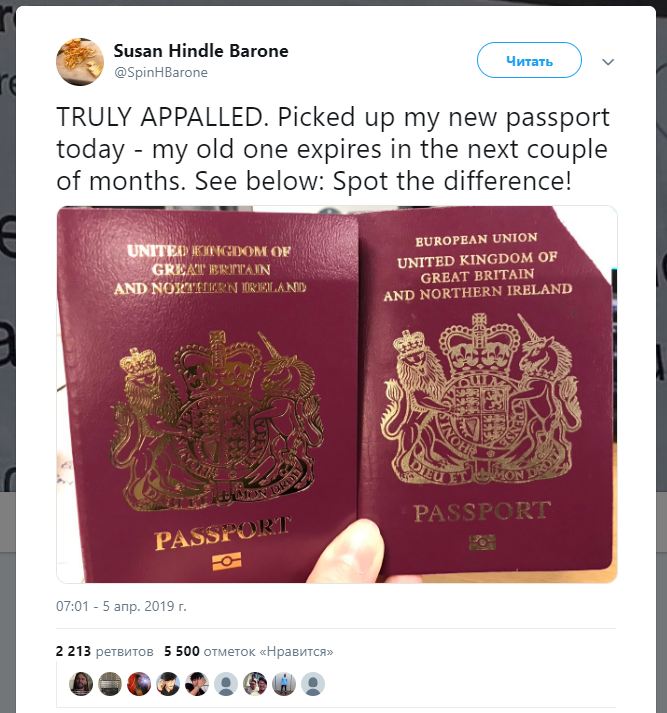Image resolution: width=667 pixels, height=713 pixels.
Task: Open fourth liker avatar in the row
Action: (168, 684)
